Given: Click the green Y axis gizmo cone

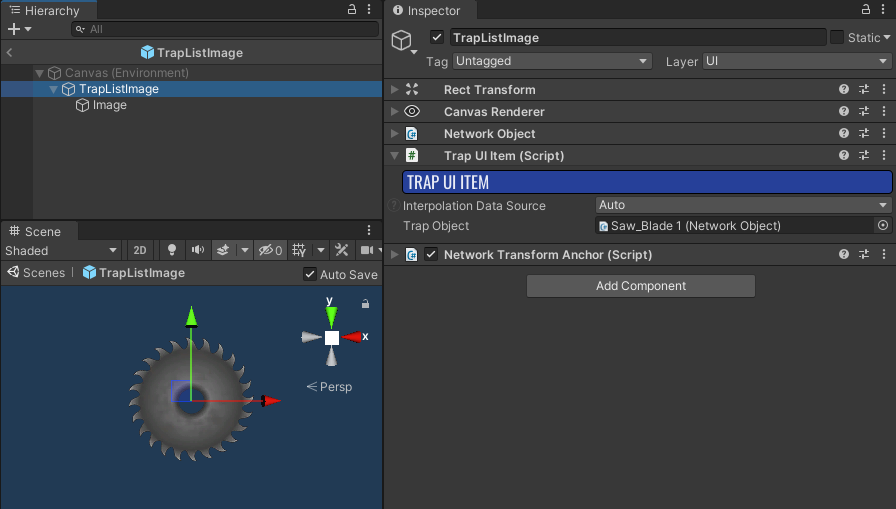Looking at the screenshot, I should coord(331,317).
